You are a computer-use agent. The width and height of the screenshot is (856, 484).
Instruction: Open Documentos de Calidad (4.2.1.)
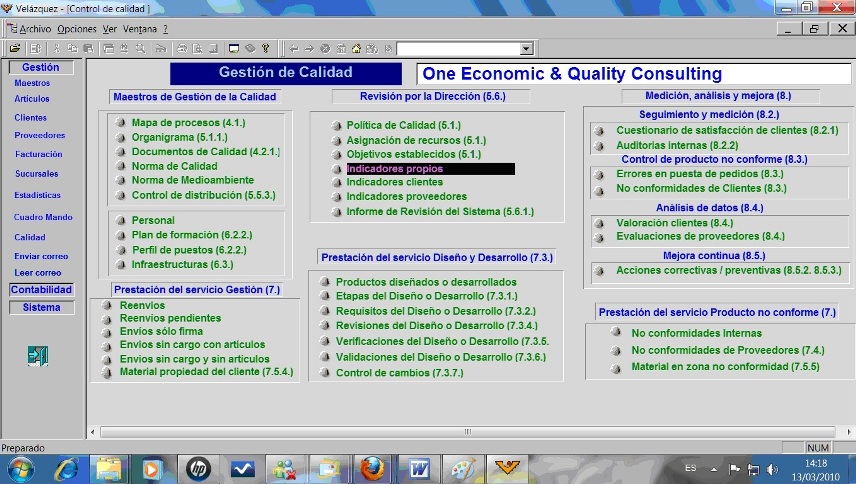click(206, 152)
